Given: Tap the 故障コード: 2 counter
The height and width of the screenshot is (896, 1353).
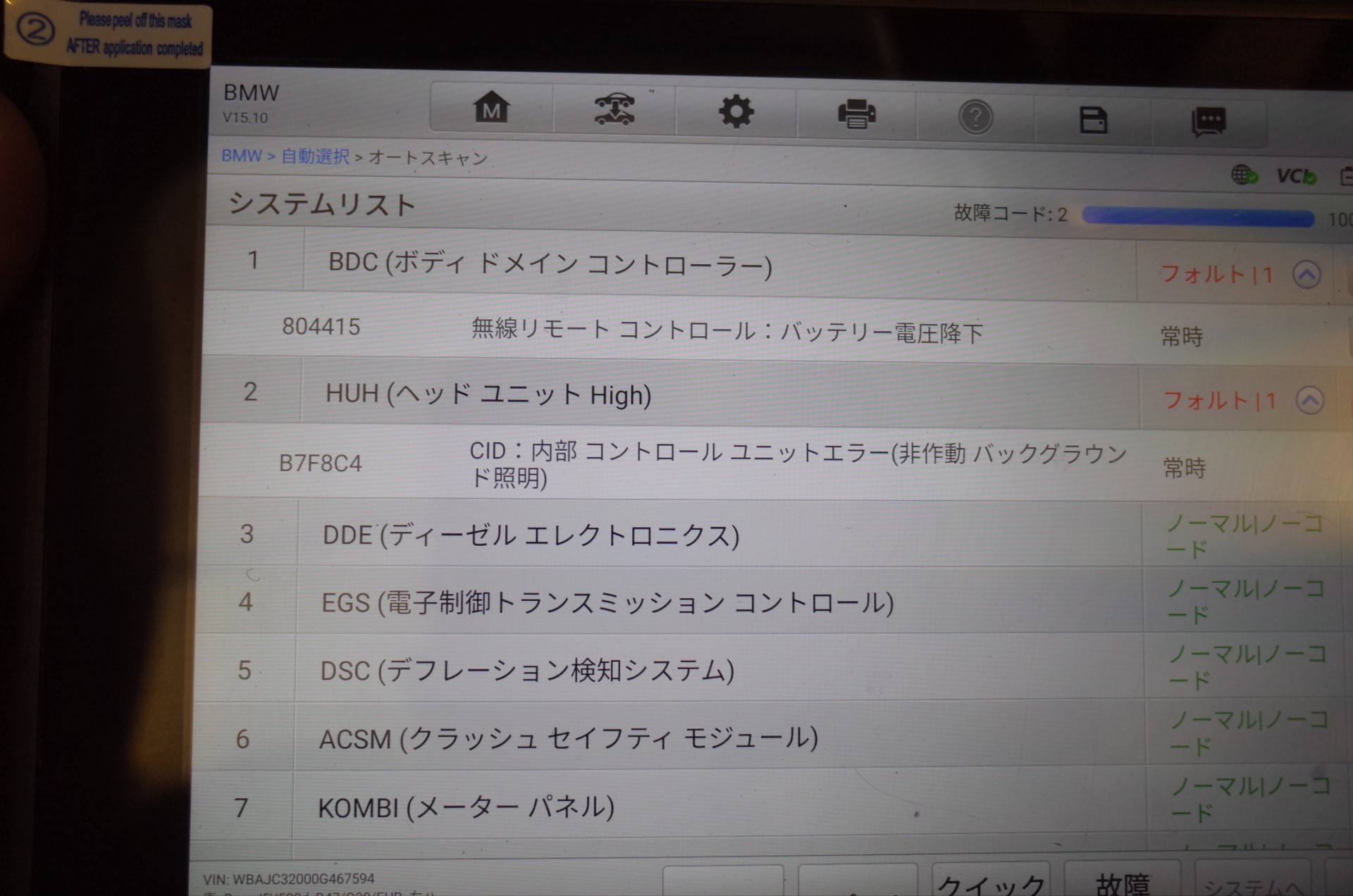Looking at the screenshot, I should click(x=1011, y=213).
